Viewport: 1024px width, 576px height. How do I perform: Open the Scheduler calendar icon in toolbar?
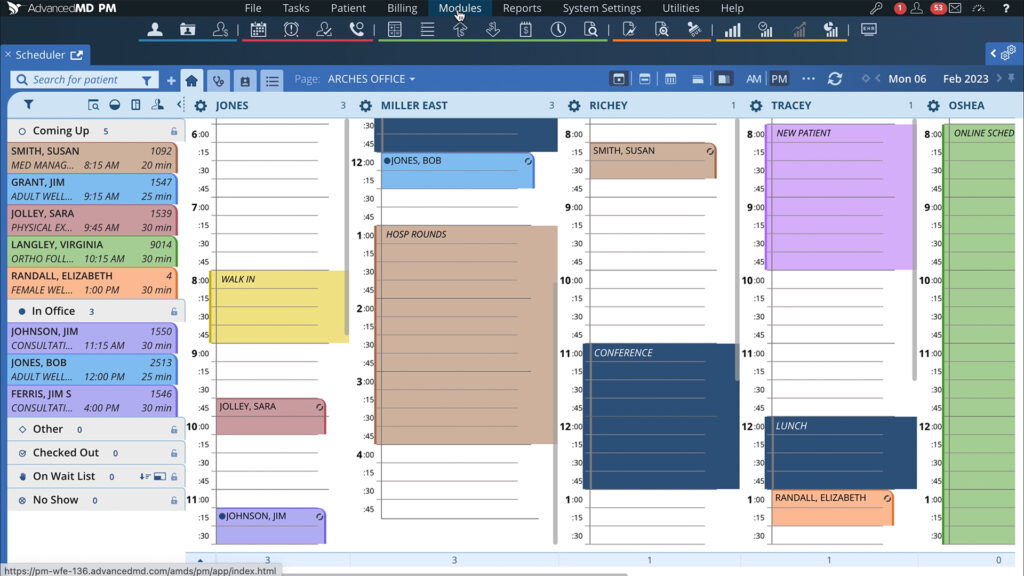(x=258, y=30)
